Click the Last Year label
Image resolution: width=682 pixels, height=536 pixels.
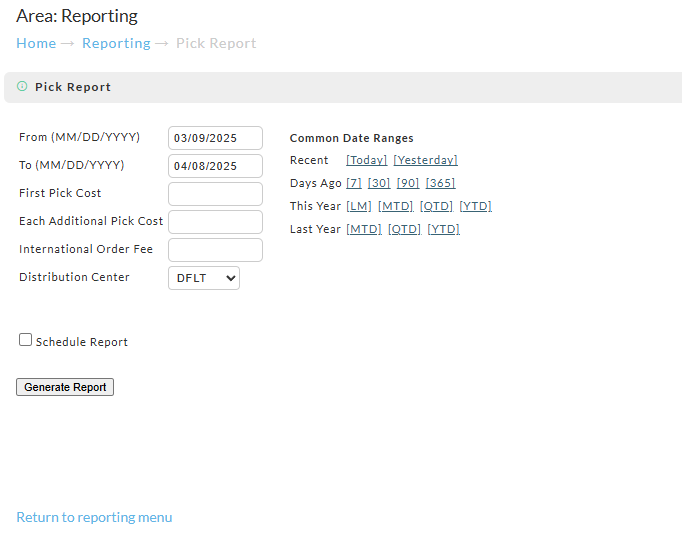[x=315, y=229]
